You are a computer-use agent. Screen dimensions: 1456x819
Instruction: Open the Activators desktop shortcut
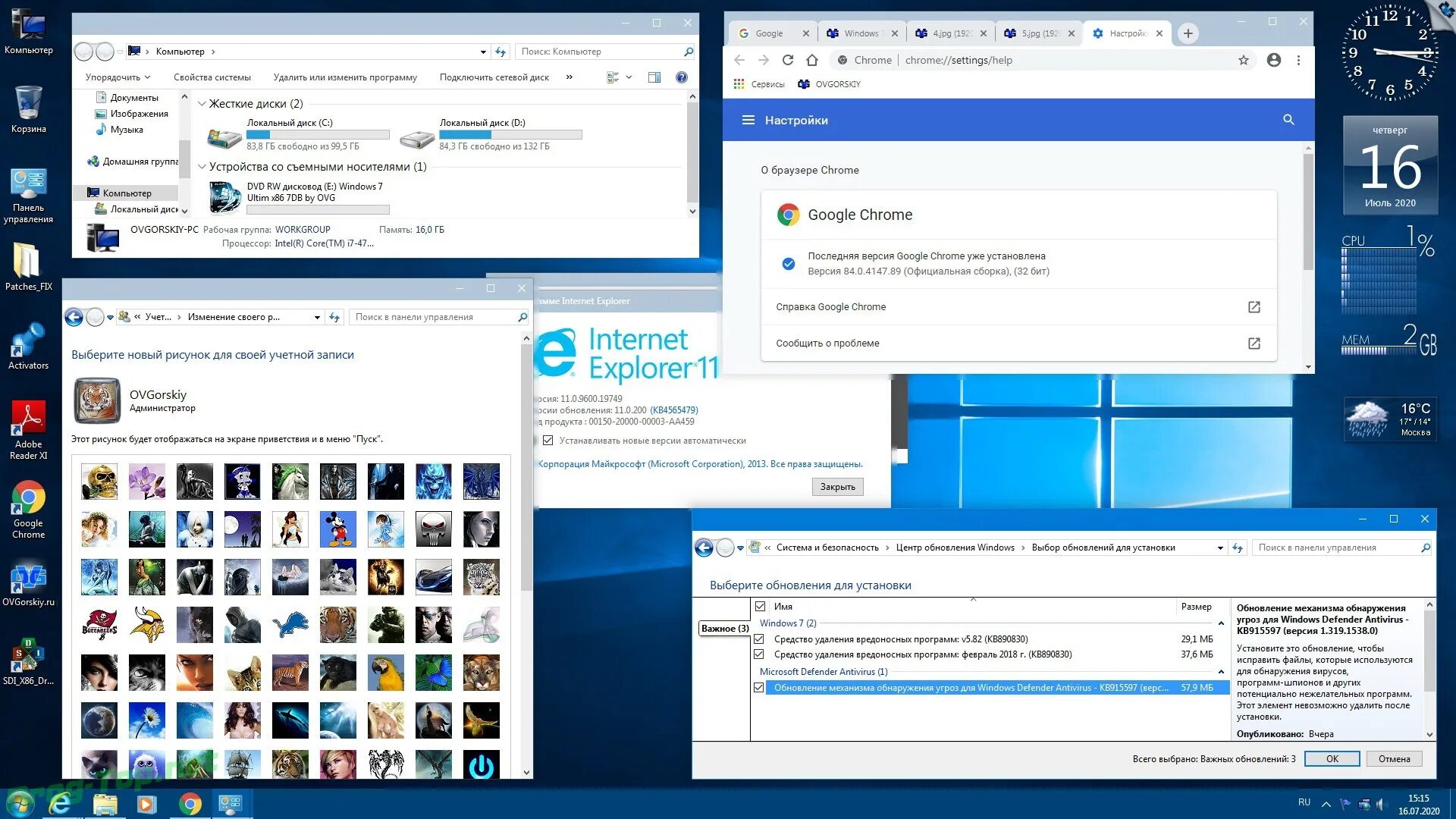[x=28, y=347]
